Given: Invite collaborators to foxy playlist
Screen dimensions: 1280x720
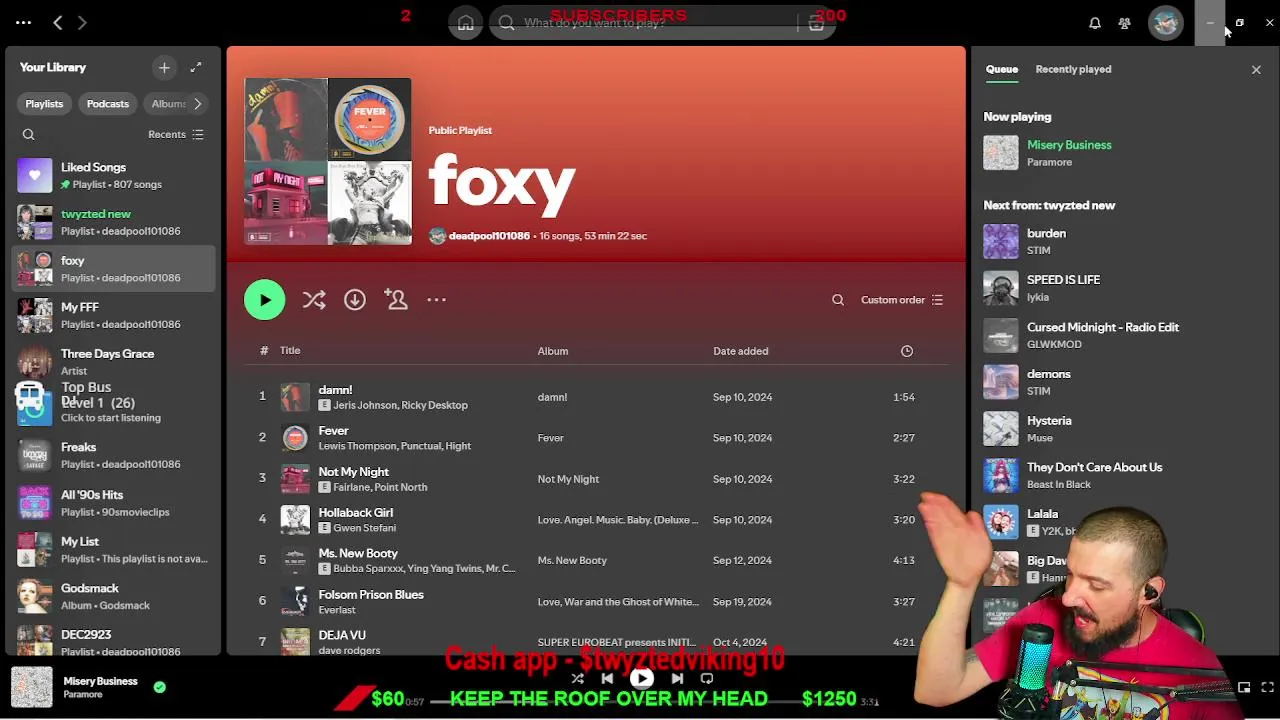Looking at the screenshot, I should point(396,300).
